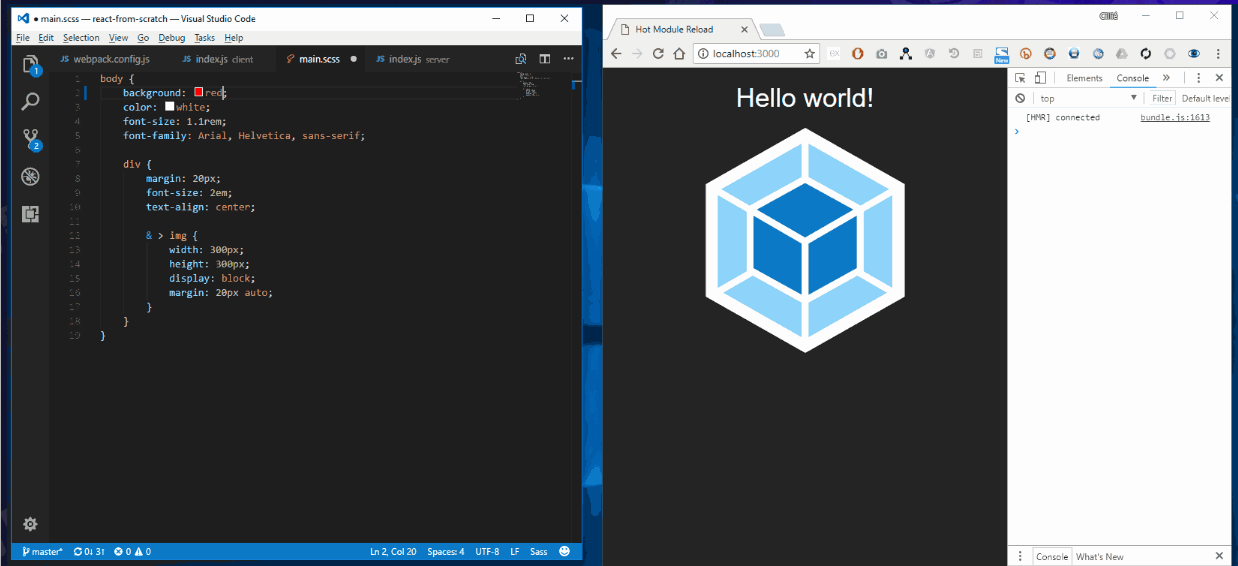1238x566 pixels.
Task: Click the console prompt chevron
Action: [1017, 131]
